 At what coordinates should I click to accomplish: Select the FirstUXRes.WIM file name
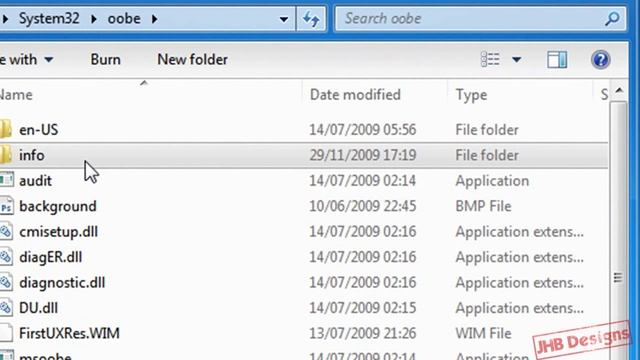(69, 333)
